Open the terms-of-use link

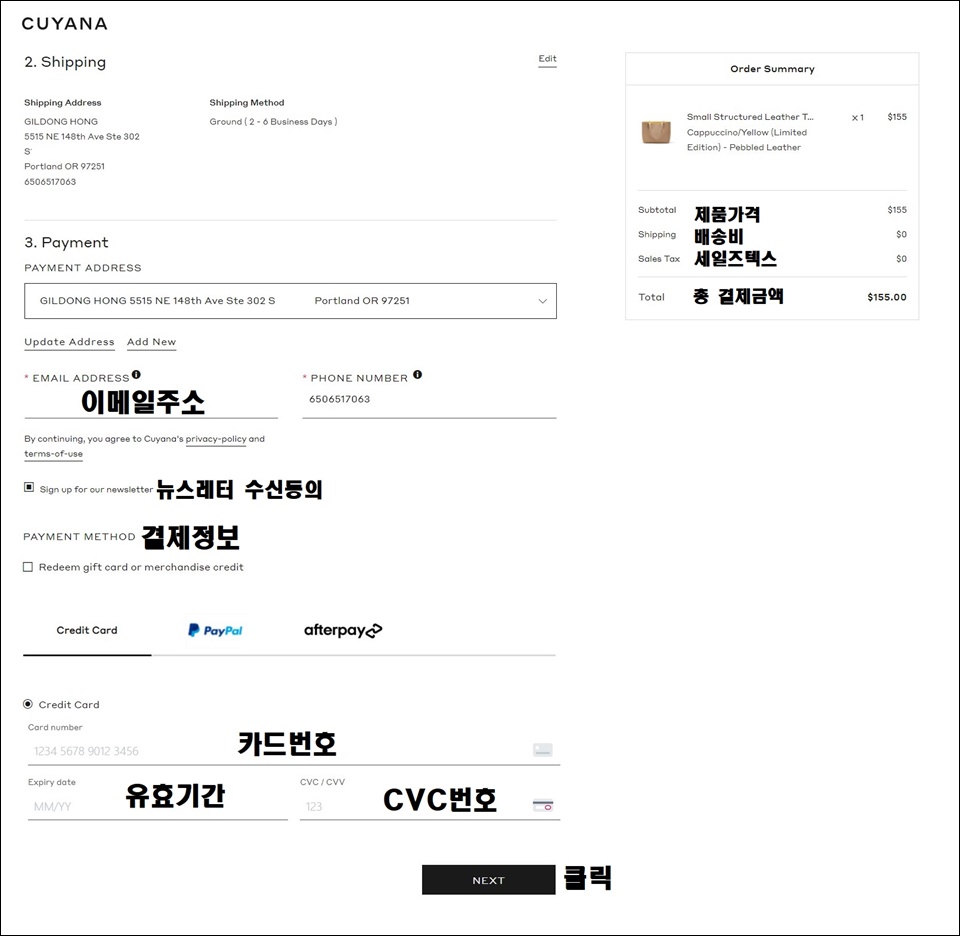pos(53,454)
